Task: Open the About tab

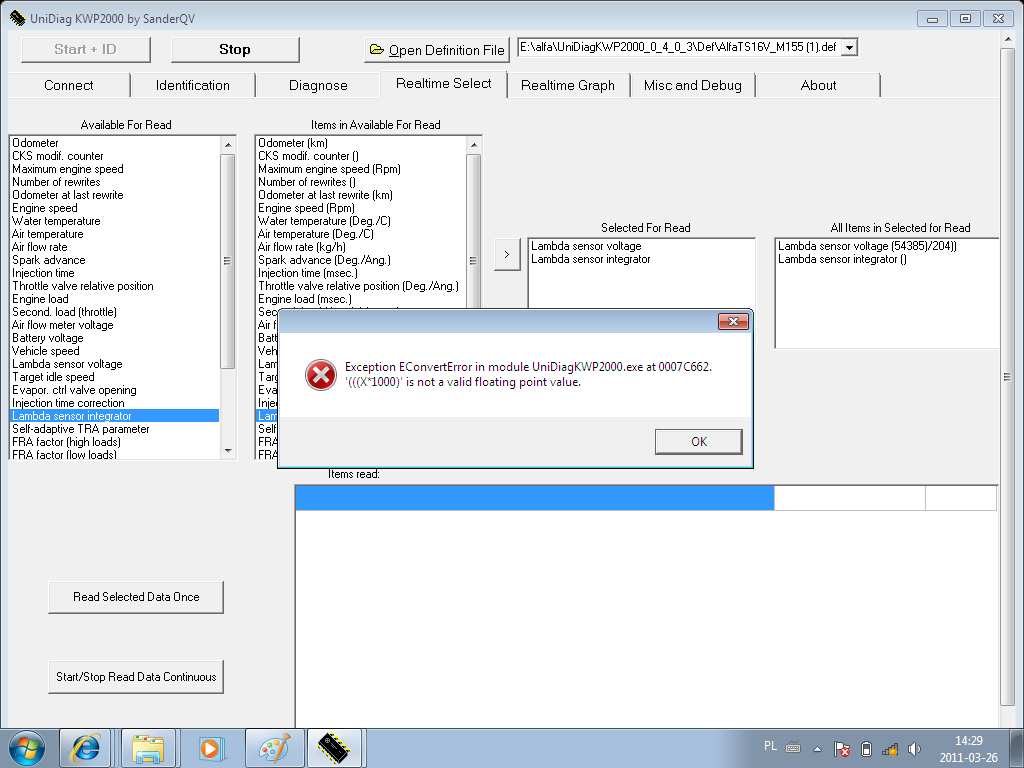Action: (818, 86)
